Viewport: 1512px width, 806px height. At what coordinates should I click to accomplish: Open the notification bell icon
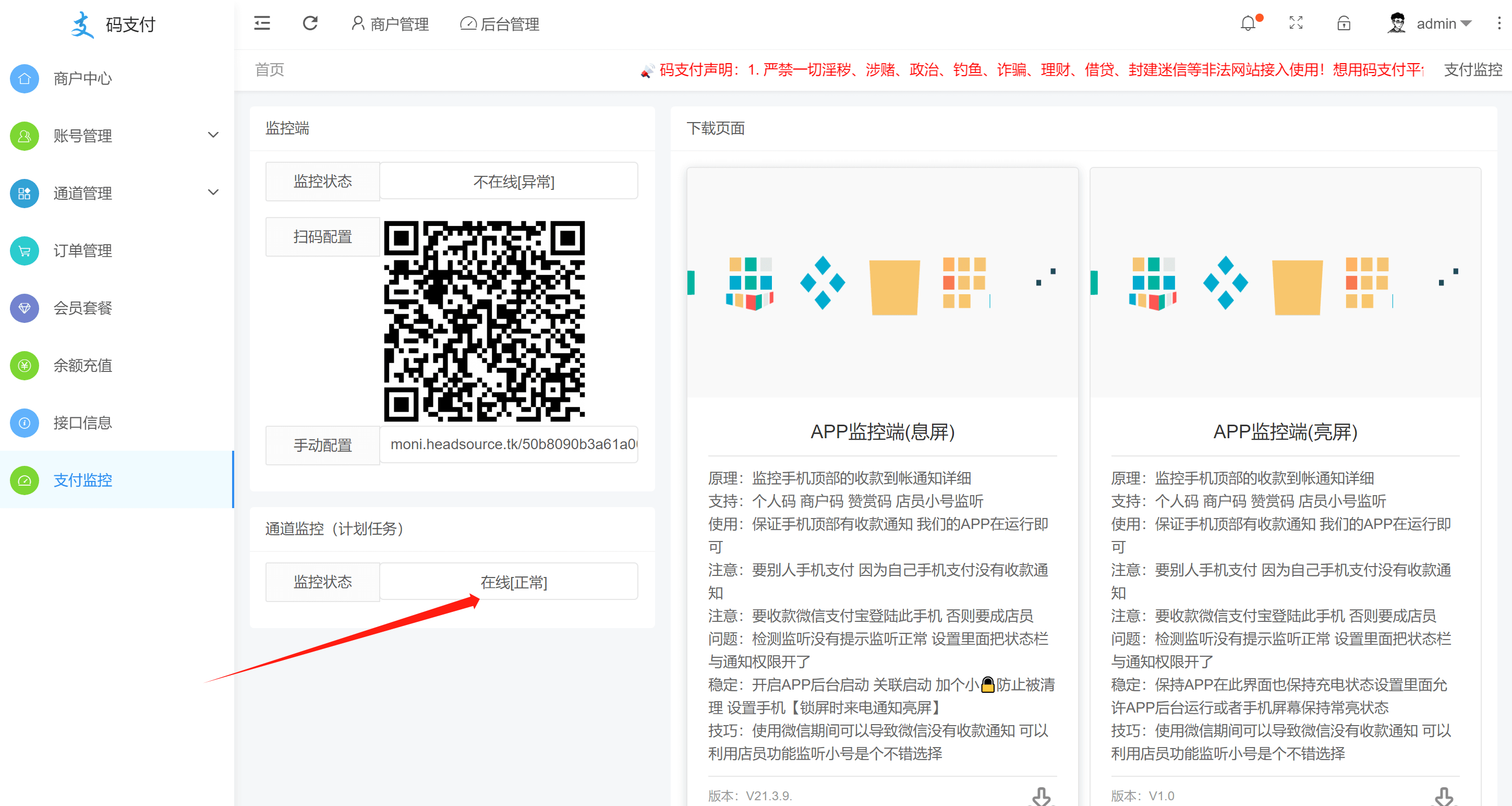point(1248,23)
